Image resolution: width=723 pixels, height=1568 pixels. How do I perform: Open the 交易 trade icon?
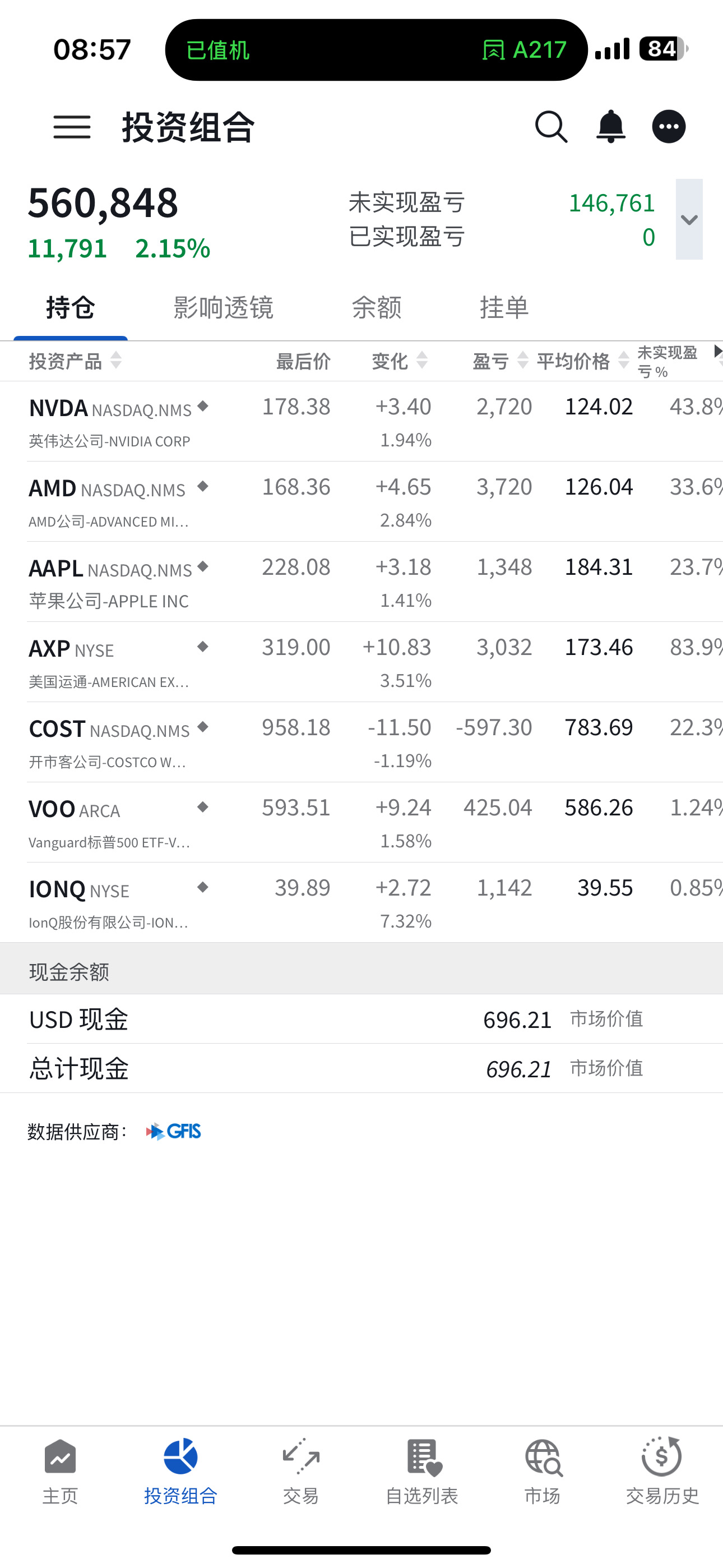coord(300,1456)
